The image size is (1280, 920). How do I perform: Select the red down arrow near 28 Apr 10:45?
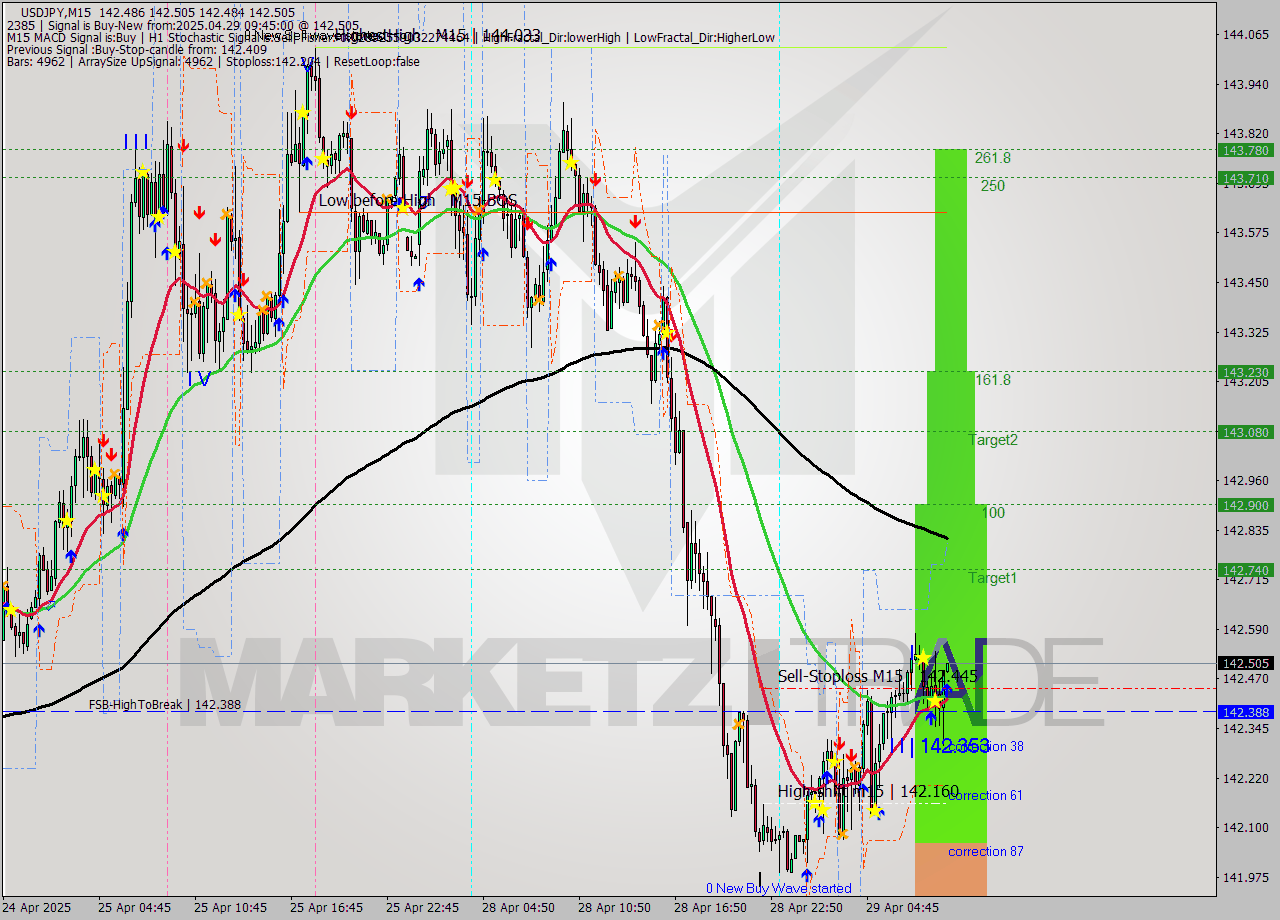tap(593, 181)
